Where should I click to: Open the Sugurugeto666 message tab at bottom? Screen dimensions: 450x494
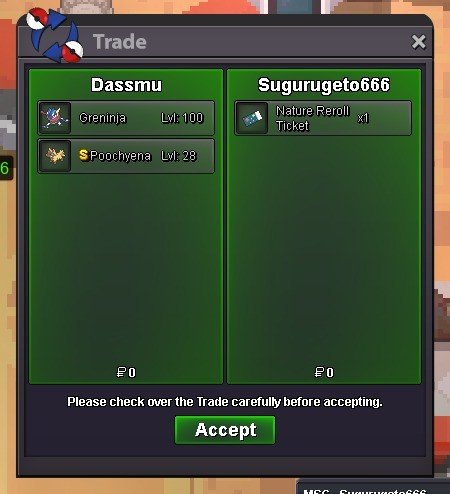(x=373, y=489)
